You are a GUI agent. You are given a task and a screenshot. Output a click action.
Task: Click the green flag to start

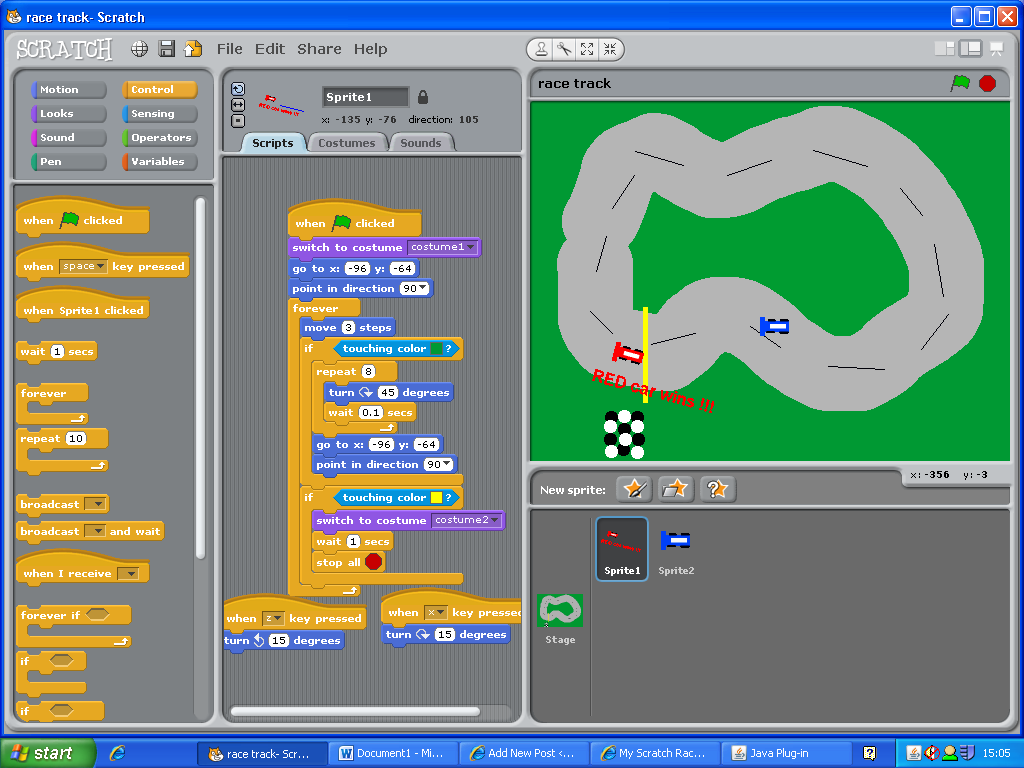pos(960,84)
